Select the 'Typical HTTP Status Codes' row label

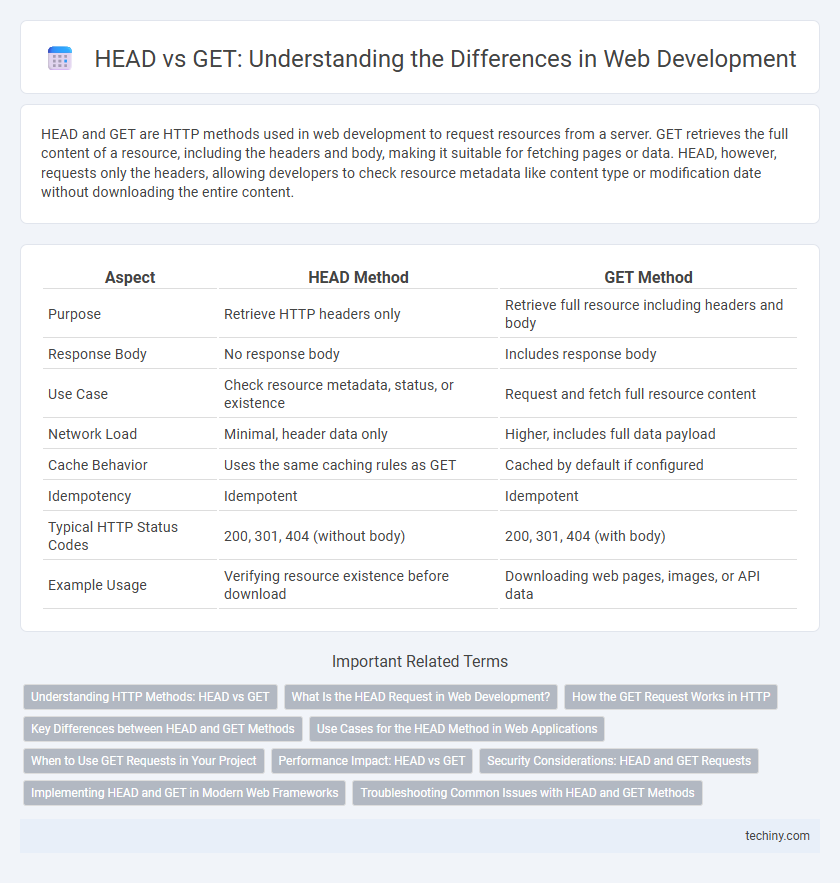coord(113,536)
